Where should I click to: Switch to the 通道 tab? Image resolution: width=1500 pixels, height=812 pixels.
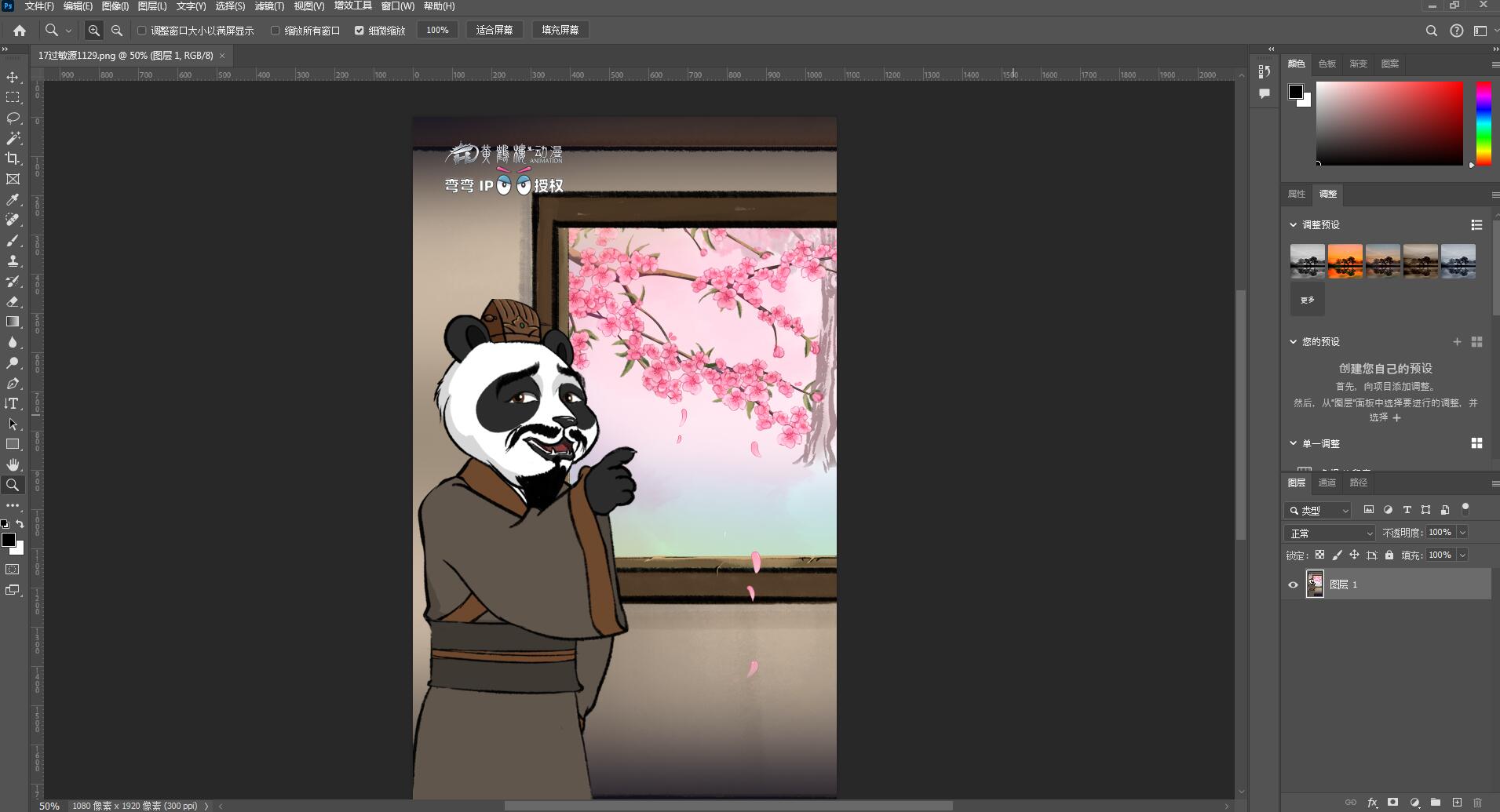pos(1327,482)
